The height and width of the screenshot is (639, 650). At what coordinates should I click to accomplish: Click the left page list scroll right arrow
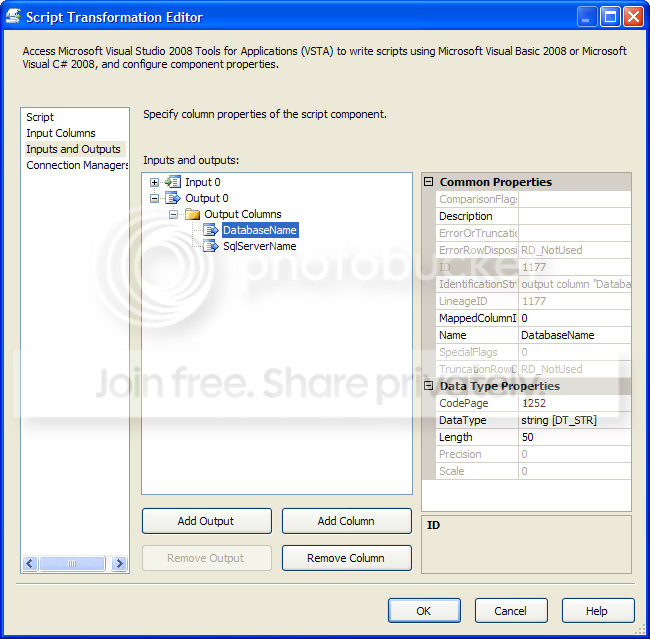[119, 563]
